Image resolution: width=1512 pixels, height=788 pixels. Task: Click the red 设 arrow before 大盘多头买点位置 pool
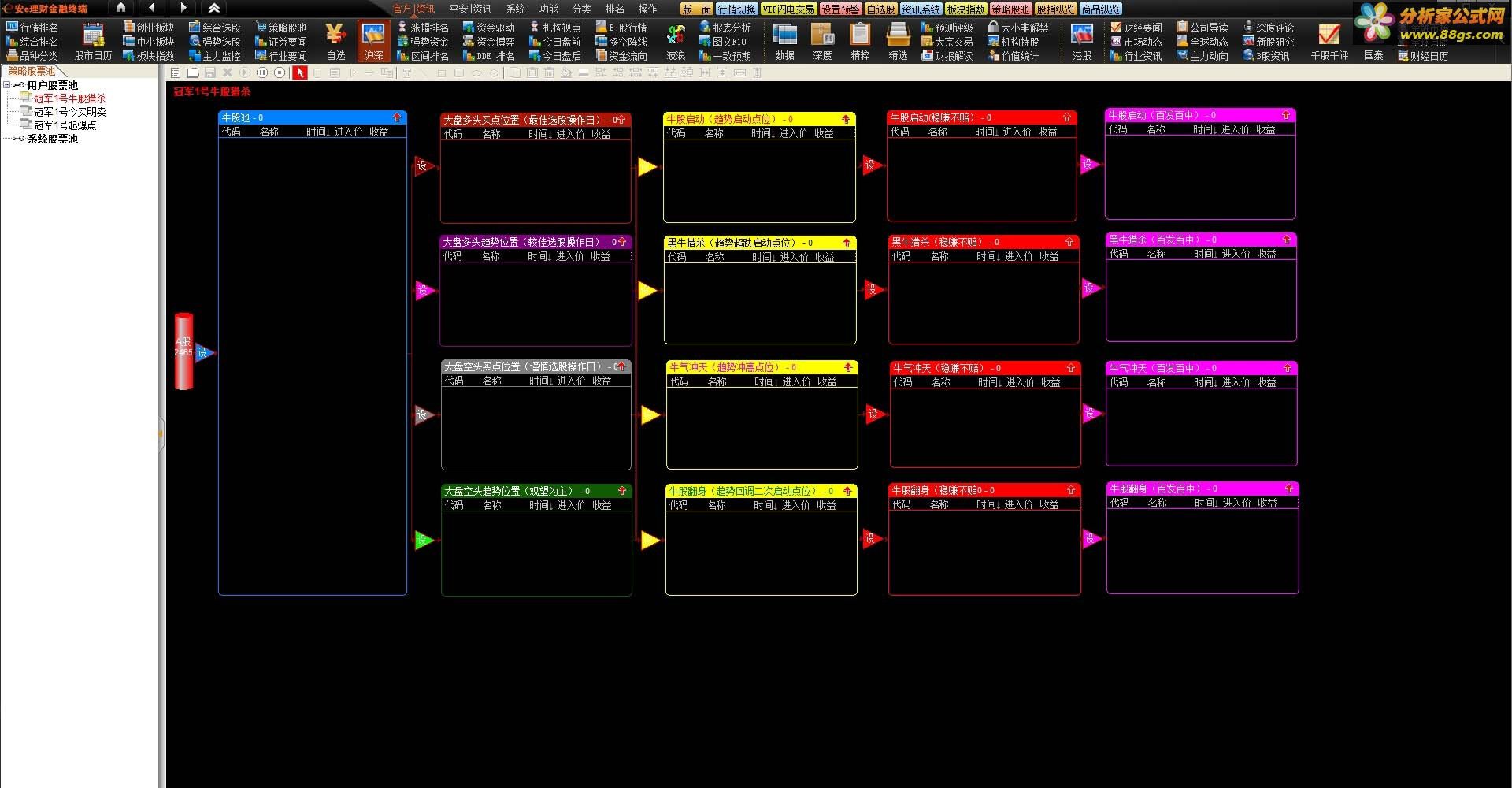(x=424, y=166)
